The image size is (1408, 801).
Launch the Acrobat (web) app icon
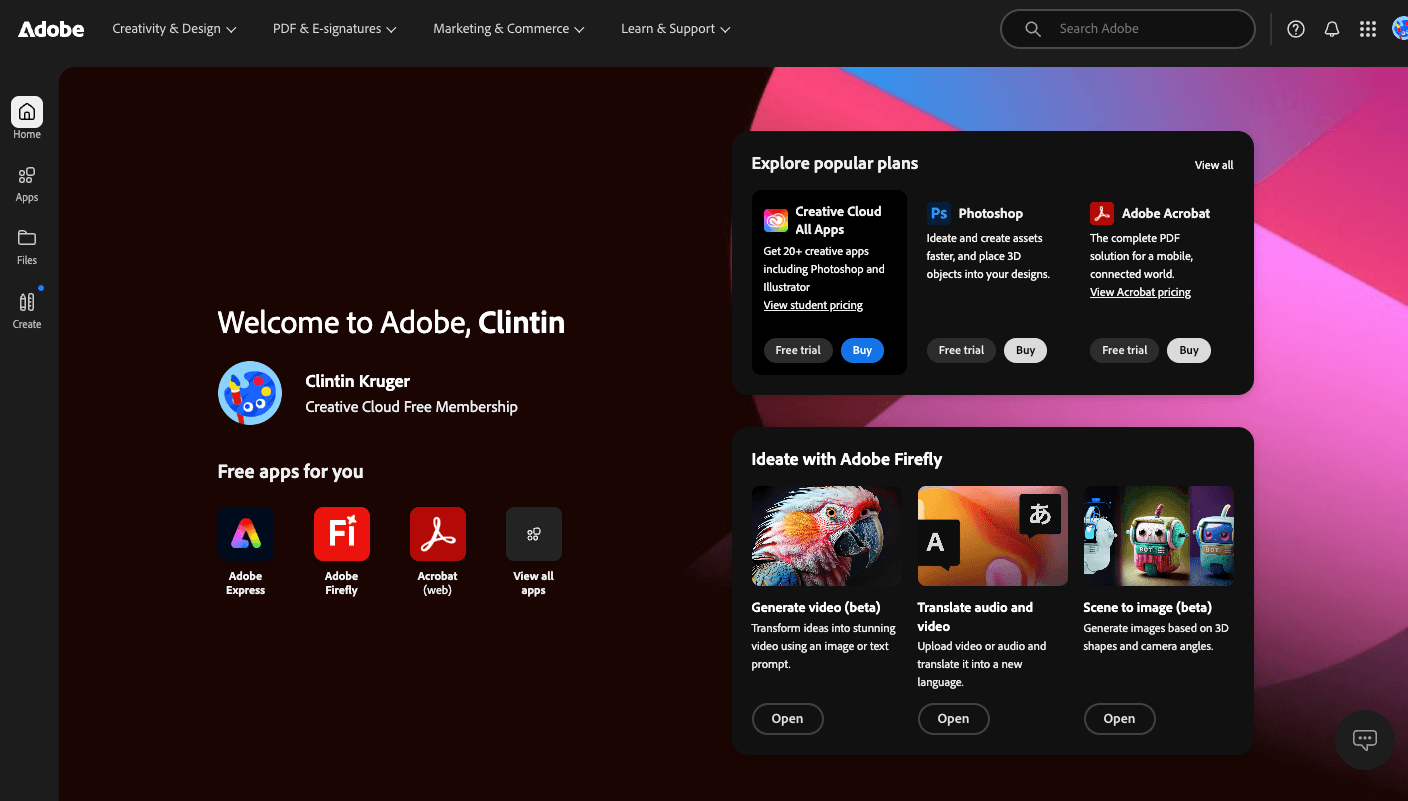(438, 534)
